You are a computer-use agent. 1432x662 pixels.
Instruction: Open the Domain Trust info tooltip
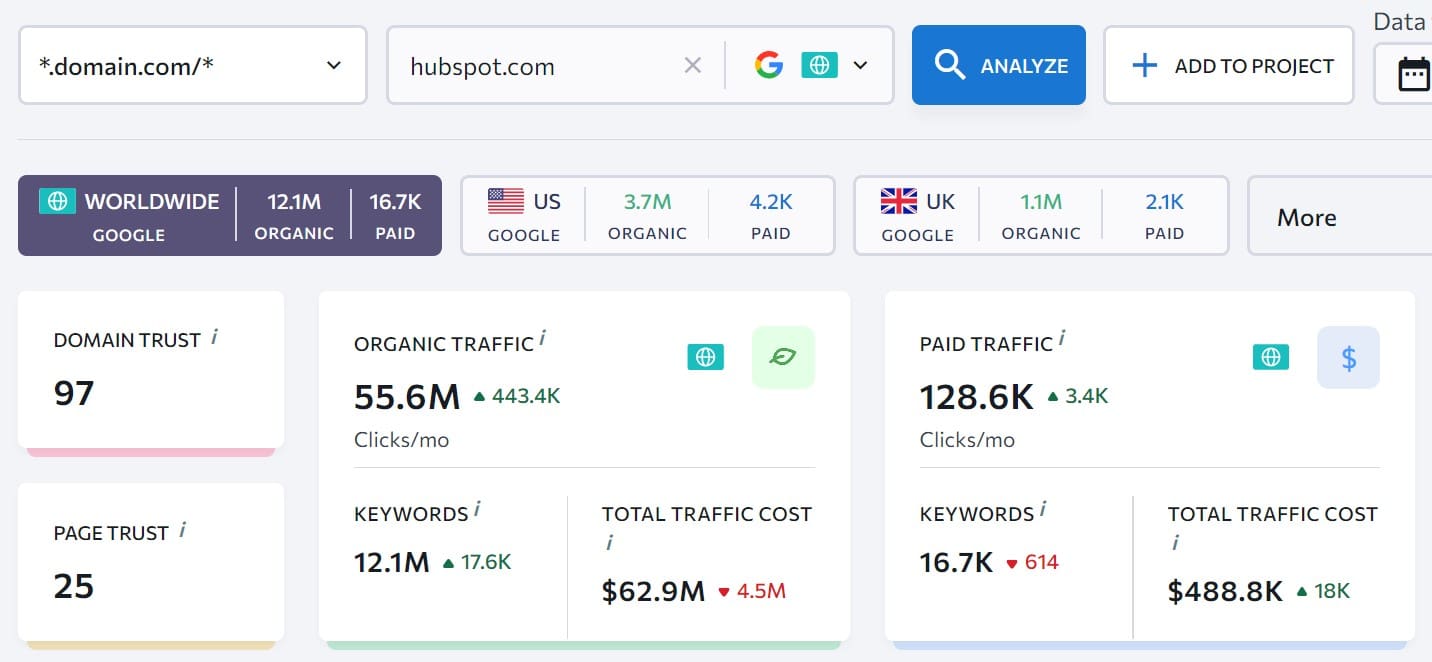(x=214, y=337)
